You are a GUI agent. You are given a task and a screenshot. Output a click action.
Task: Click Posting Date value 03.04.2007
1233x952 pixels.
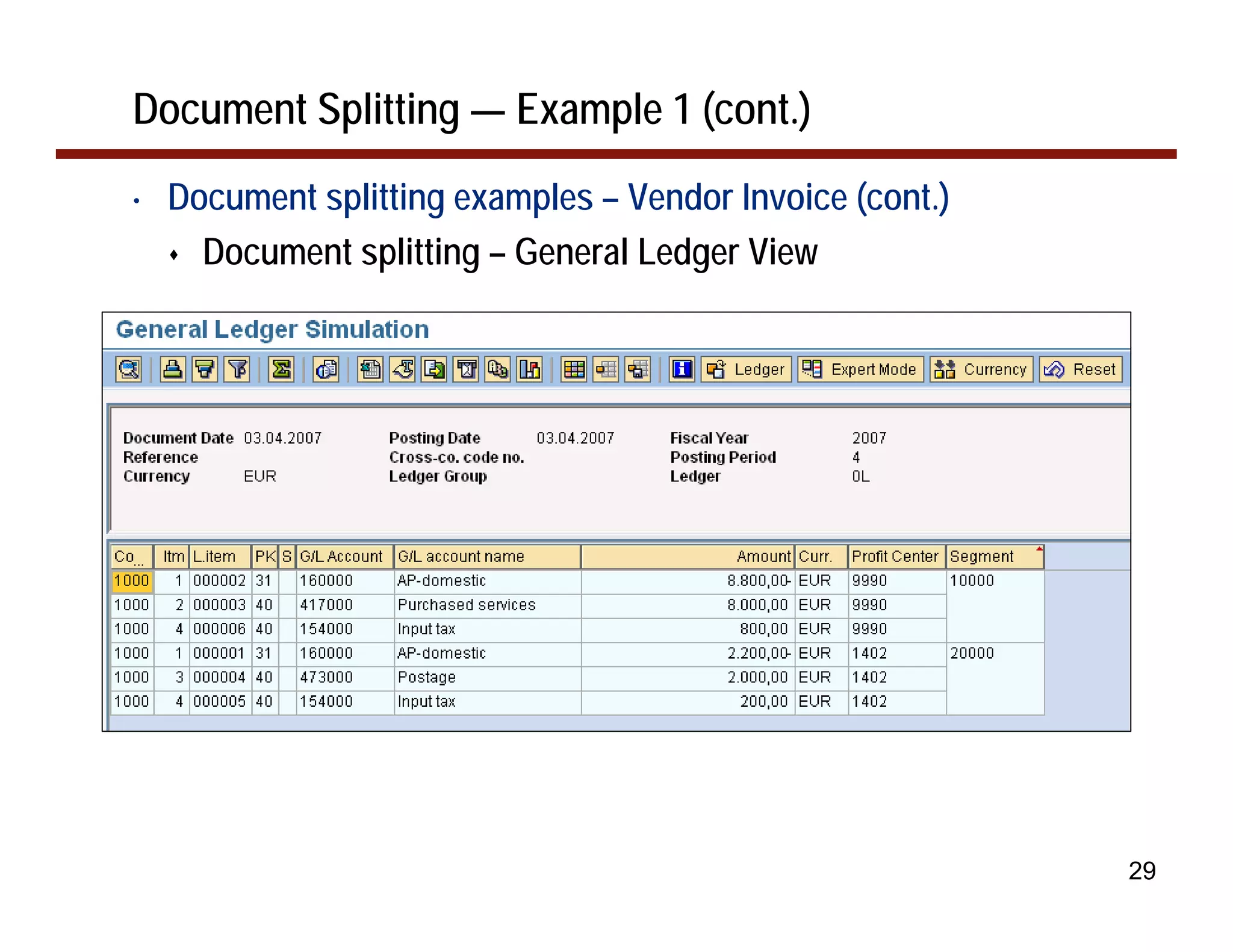(x=575, y=438)
